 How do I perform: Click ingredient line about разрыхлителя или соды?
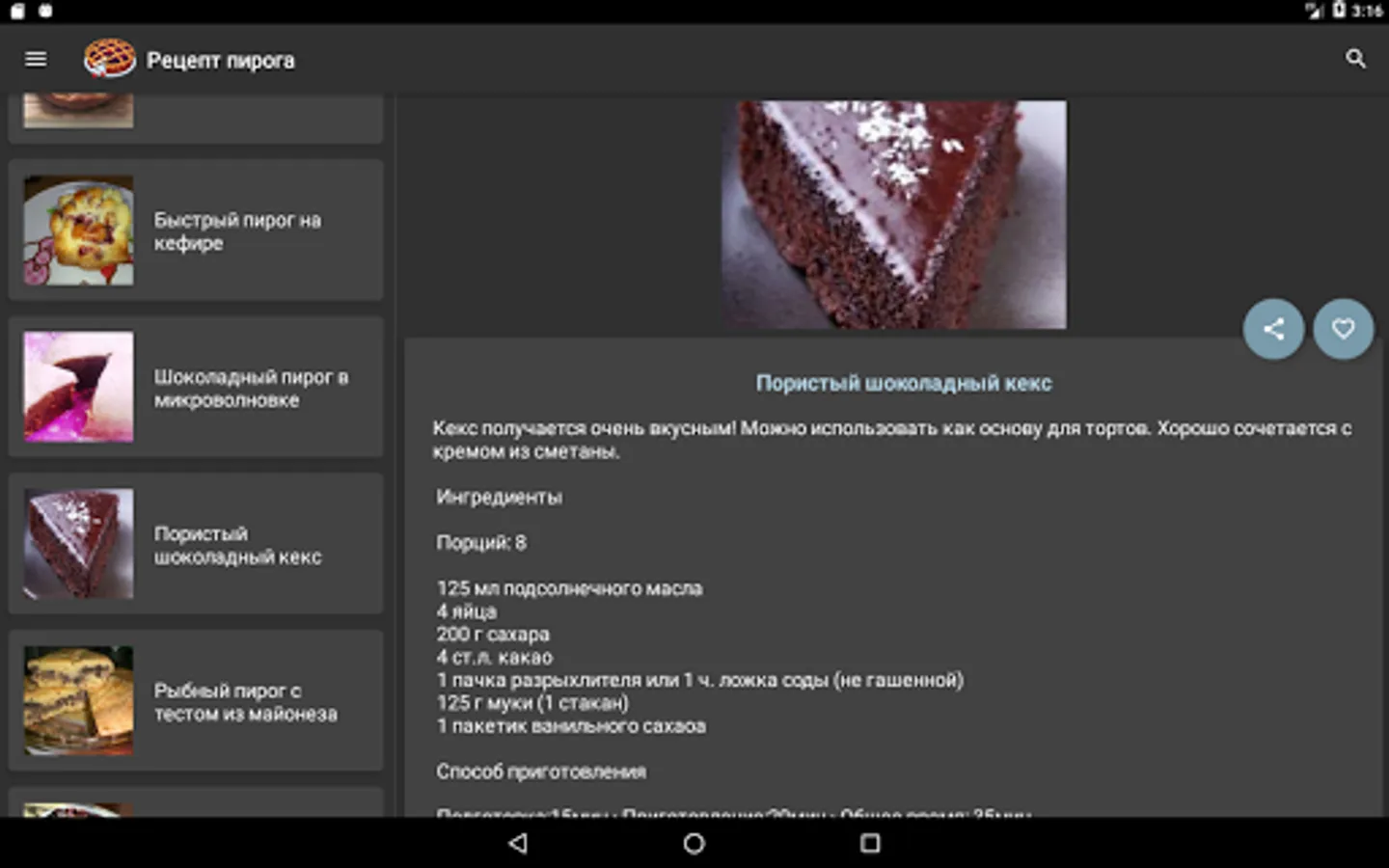[700, 680]
